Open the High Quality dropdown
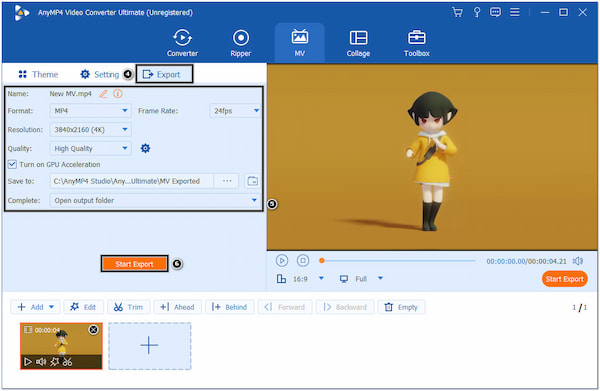The image size is (600, 391). (90, 148)
